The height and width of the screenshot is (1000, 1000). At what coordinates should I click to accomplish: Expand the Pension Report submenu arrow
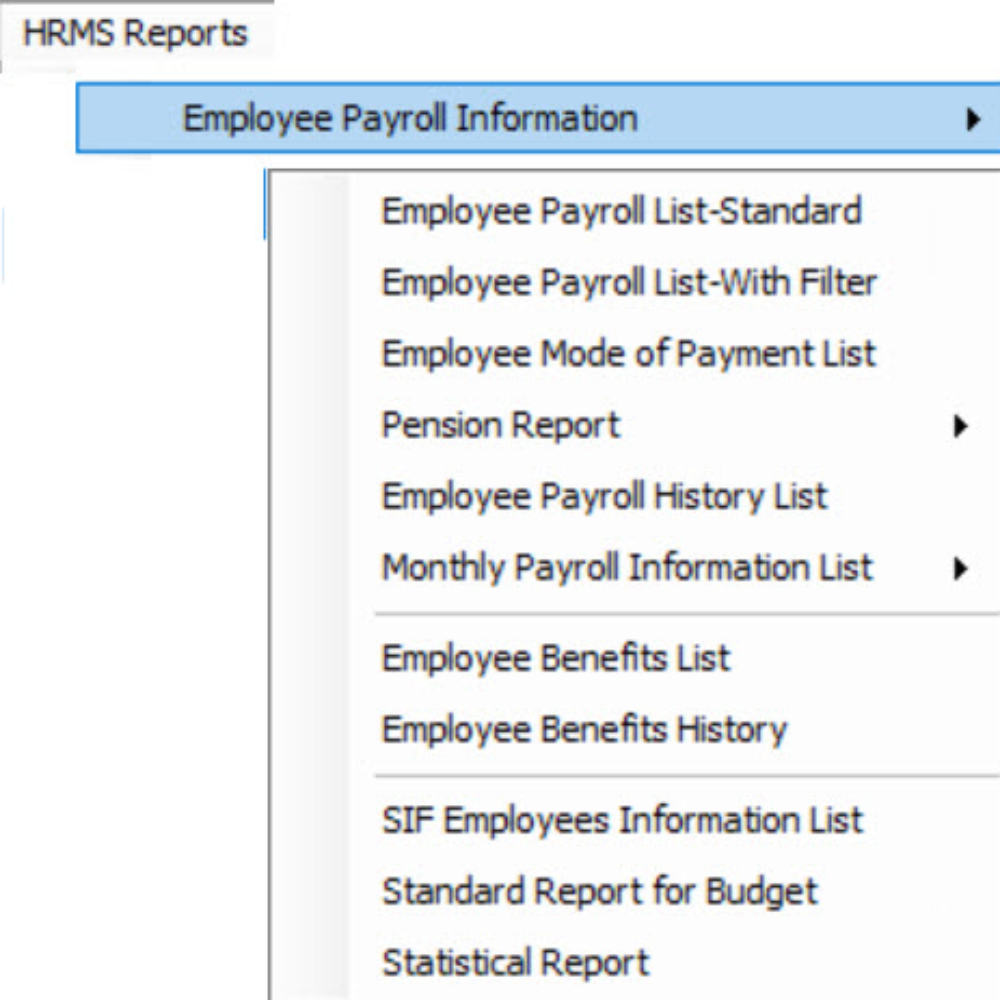[960, 427]
